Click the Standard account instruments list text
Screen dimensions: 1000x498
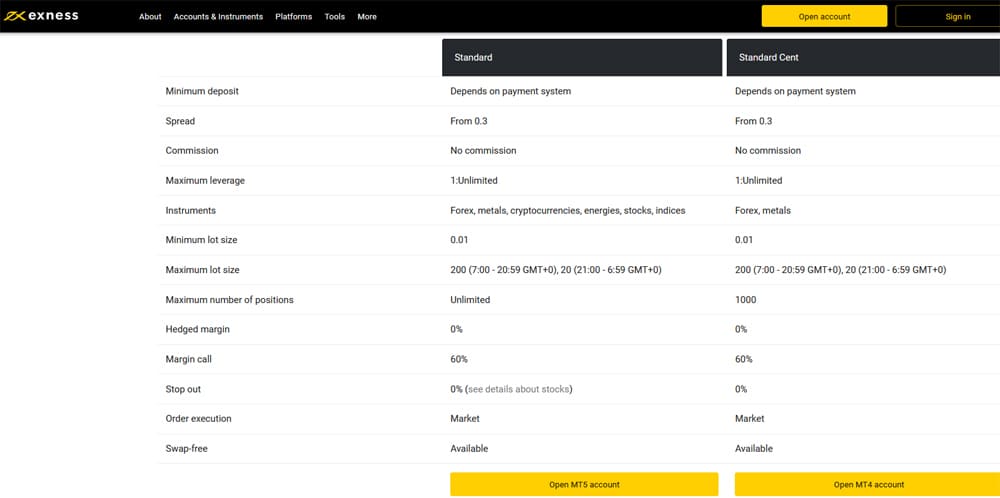tap(567, 211)
